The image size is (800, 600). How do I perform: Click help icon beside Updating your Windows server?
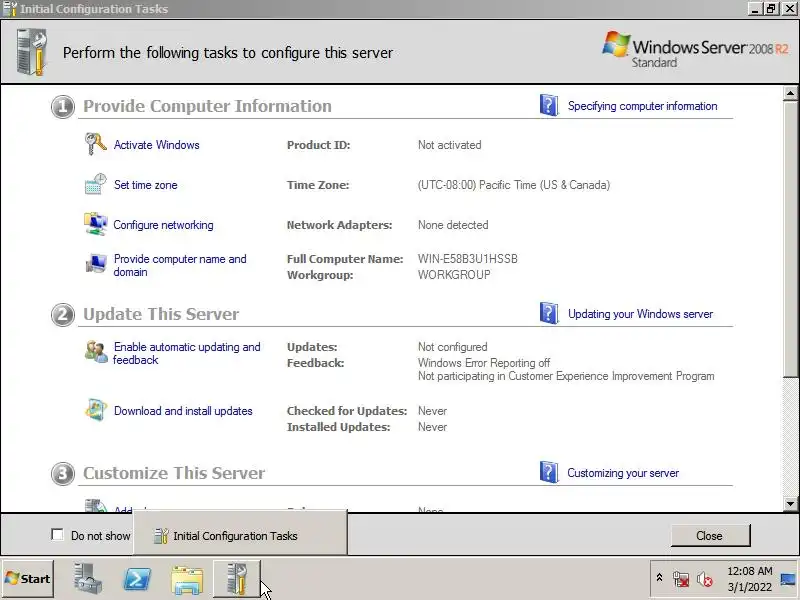tap(548, 313)
